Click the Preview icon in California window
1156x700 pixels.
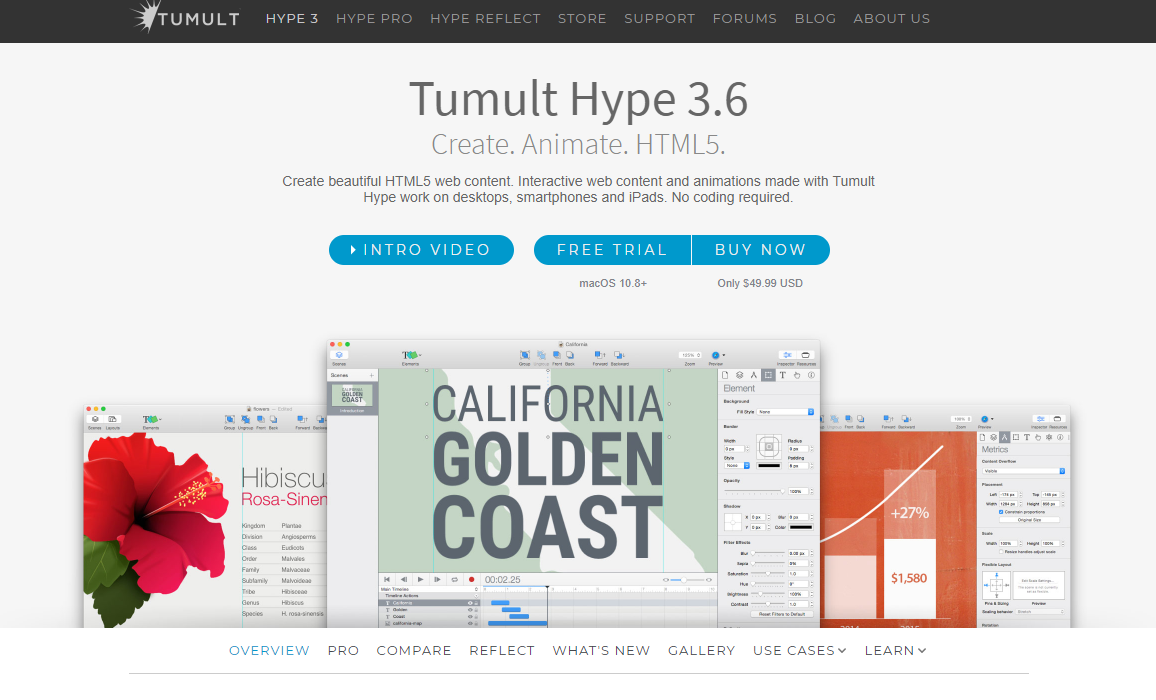click(x=716, y=355)
